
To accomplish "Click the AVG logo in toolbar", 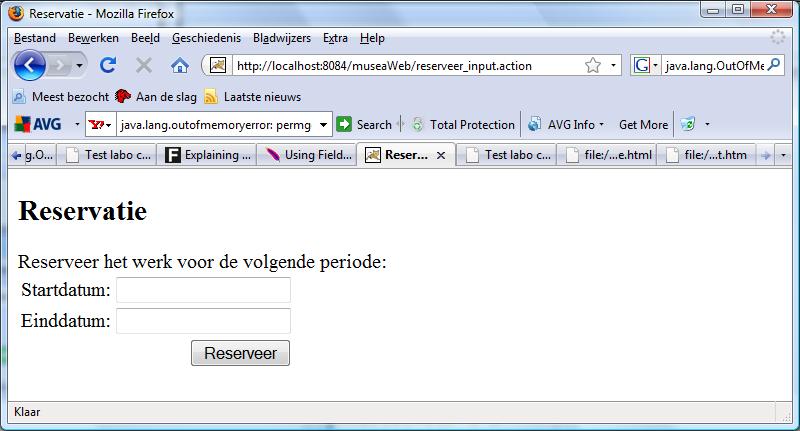I will pos(38,124).
